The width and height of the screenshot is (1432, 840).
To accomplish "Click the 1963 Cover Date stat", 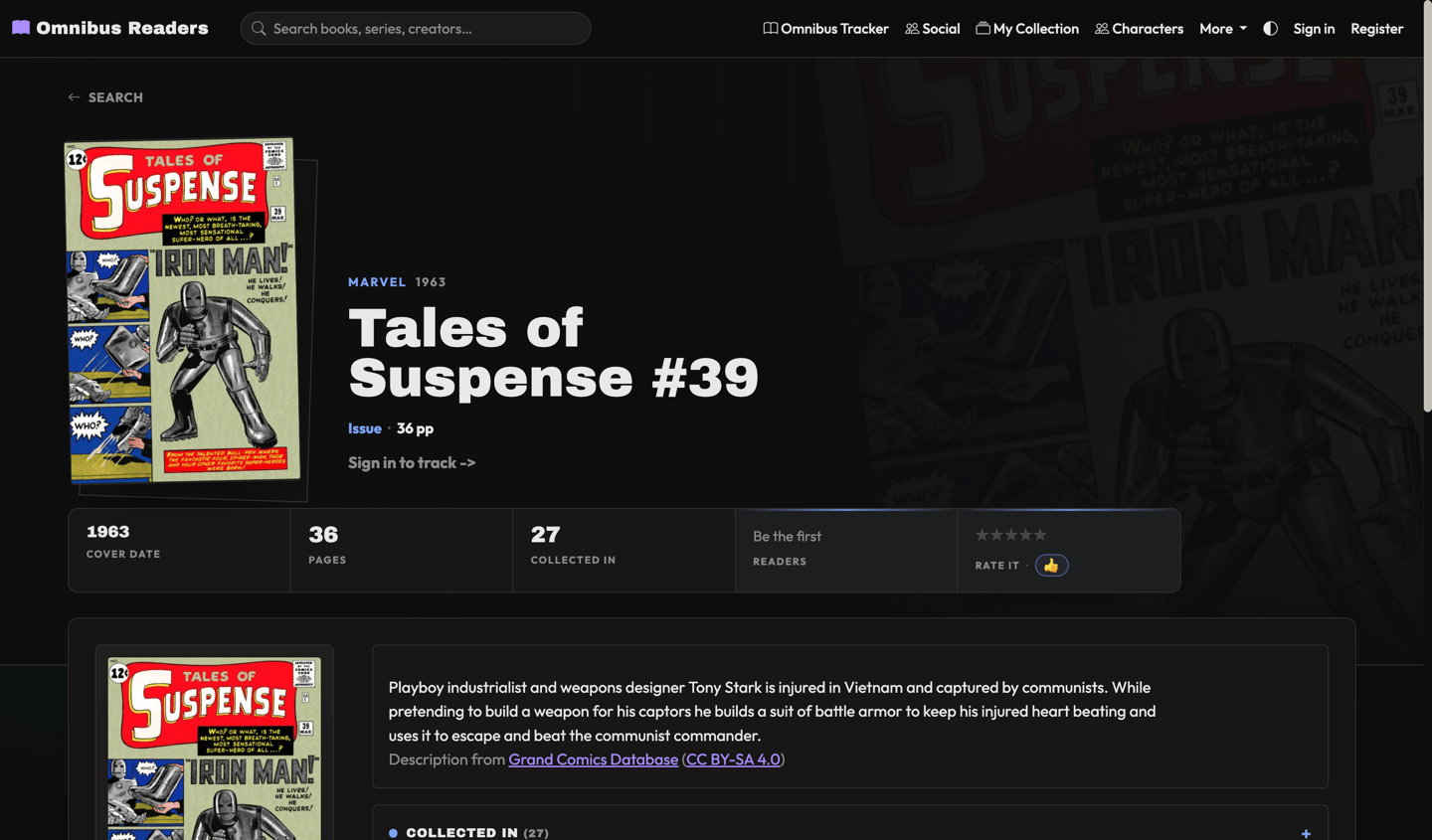I will pyautogui.click(x=179, y=551).
